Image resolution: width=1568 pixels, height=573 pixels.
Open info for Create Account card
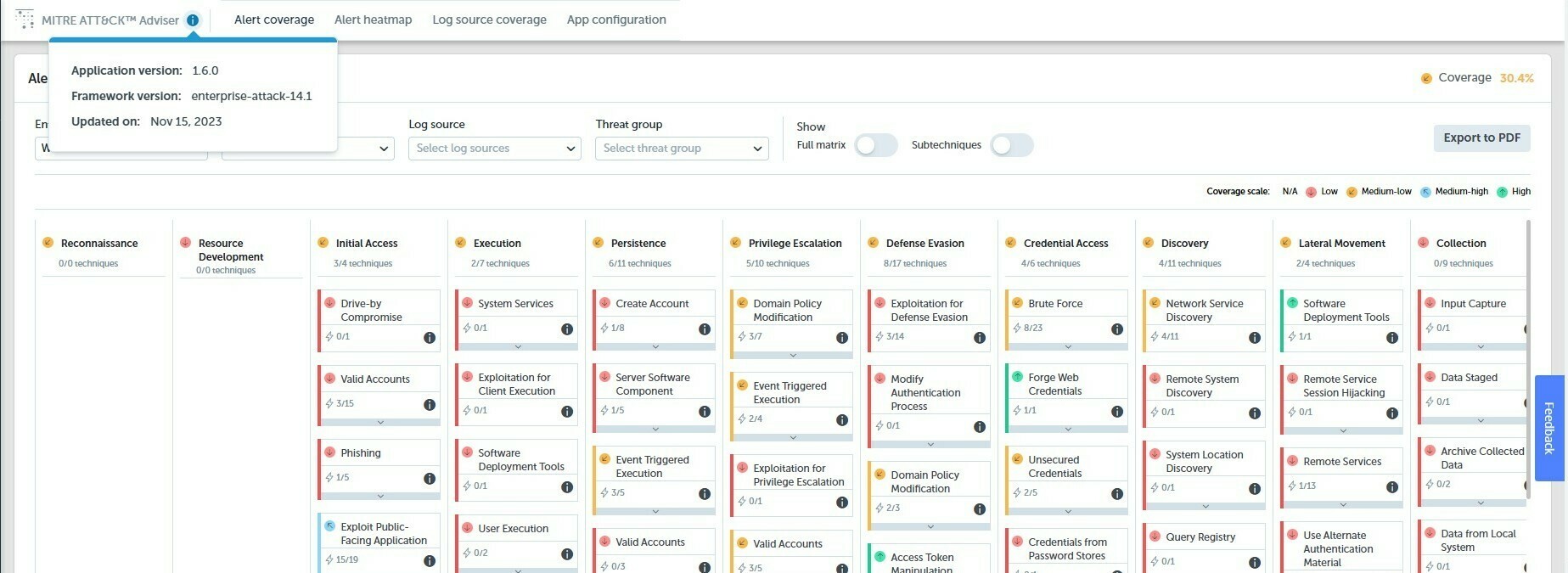tap(705, 329)
